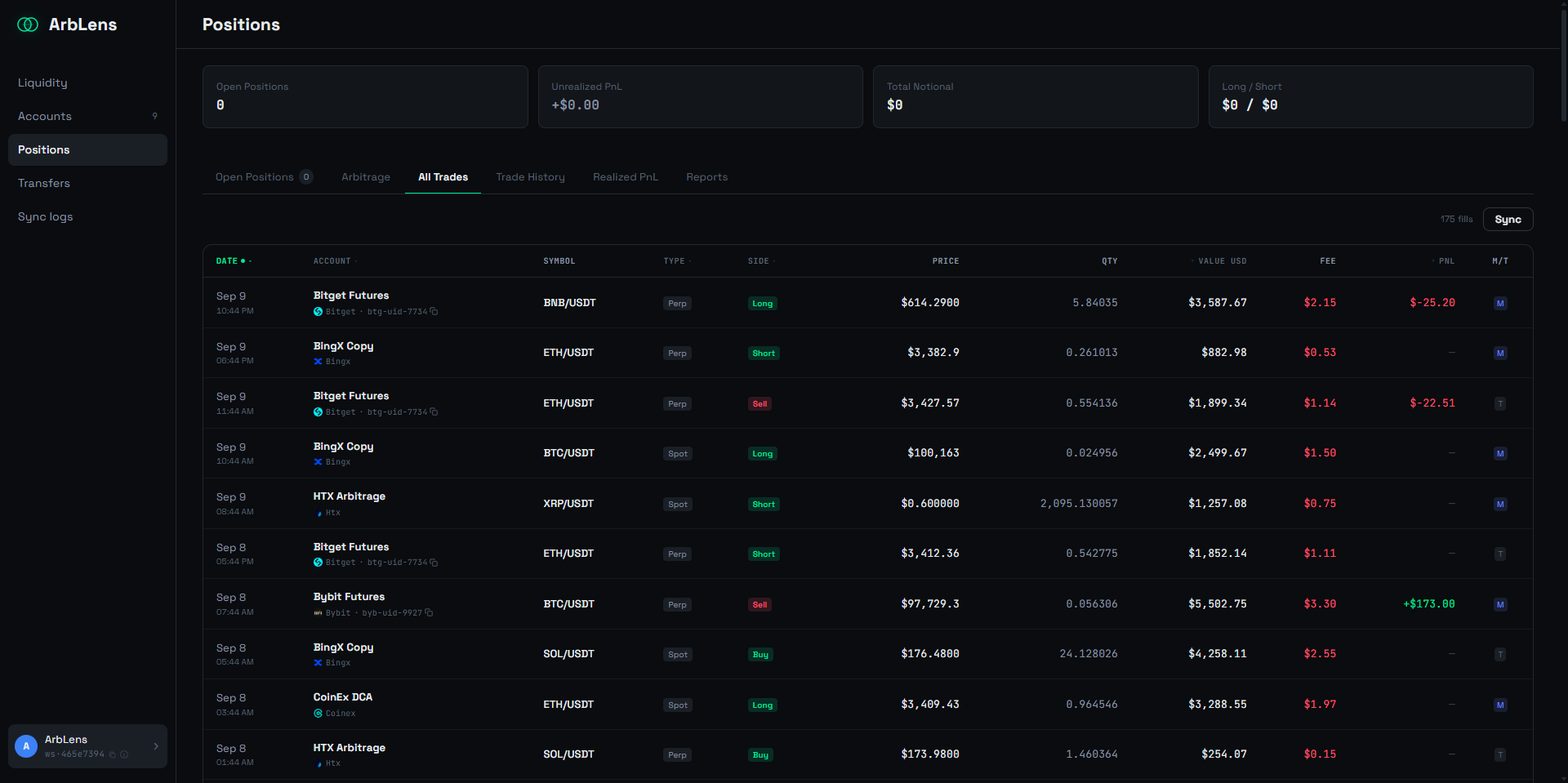This screenshot has width=1568, height=783.
Task: Switch to Arbitrage tab
Action: coord(366,177)
